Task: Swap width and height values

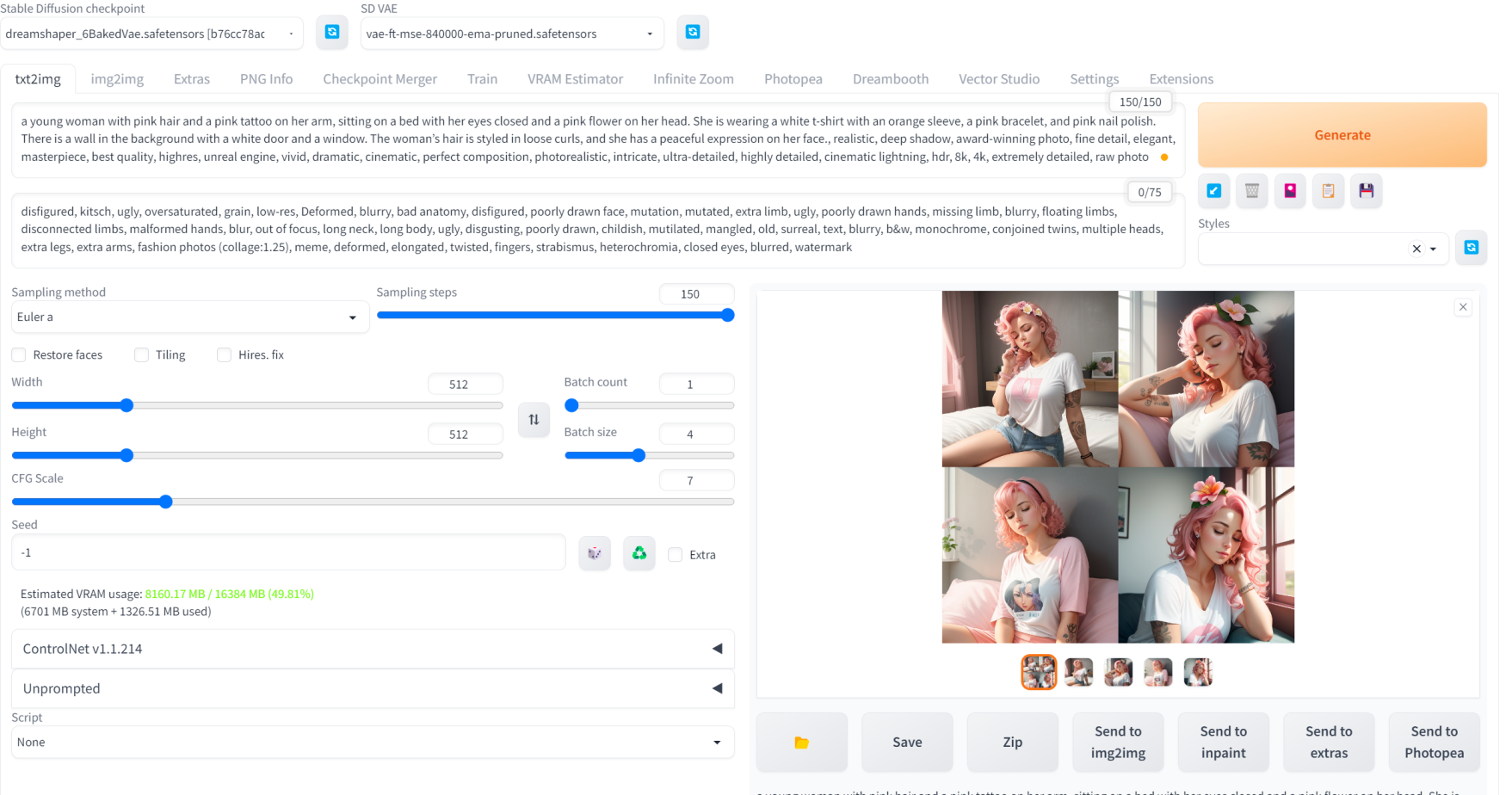Action: point(533,420)
